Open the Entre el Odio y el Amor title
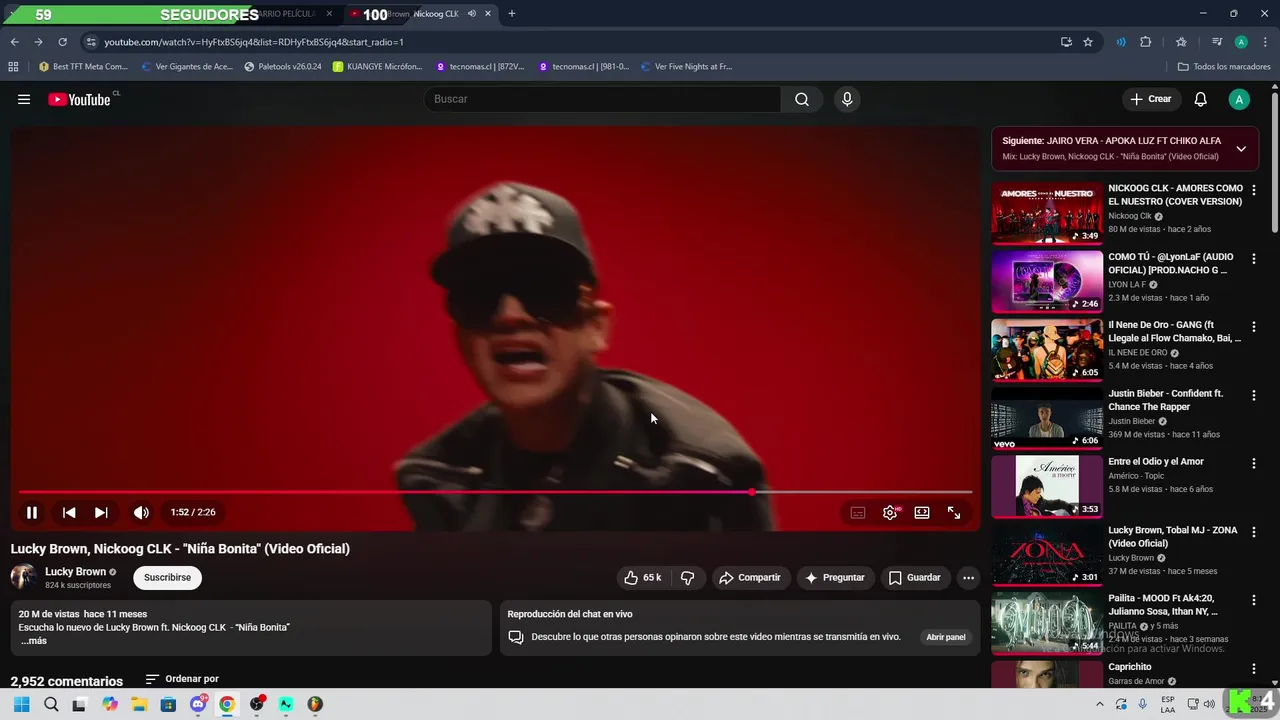Screen dimensions: 1280x720 1156,462
